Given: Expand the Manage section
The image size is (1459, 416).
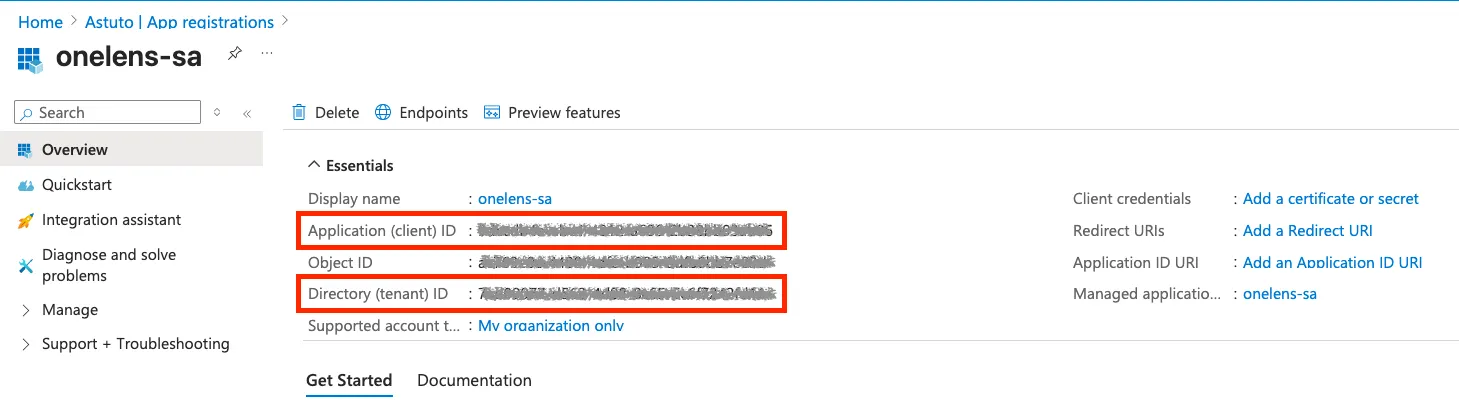Looking at the screenshot, I should point(26,310).
